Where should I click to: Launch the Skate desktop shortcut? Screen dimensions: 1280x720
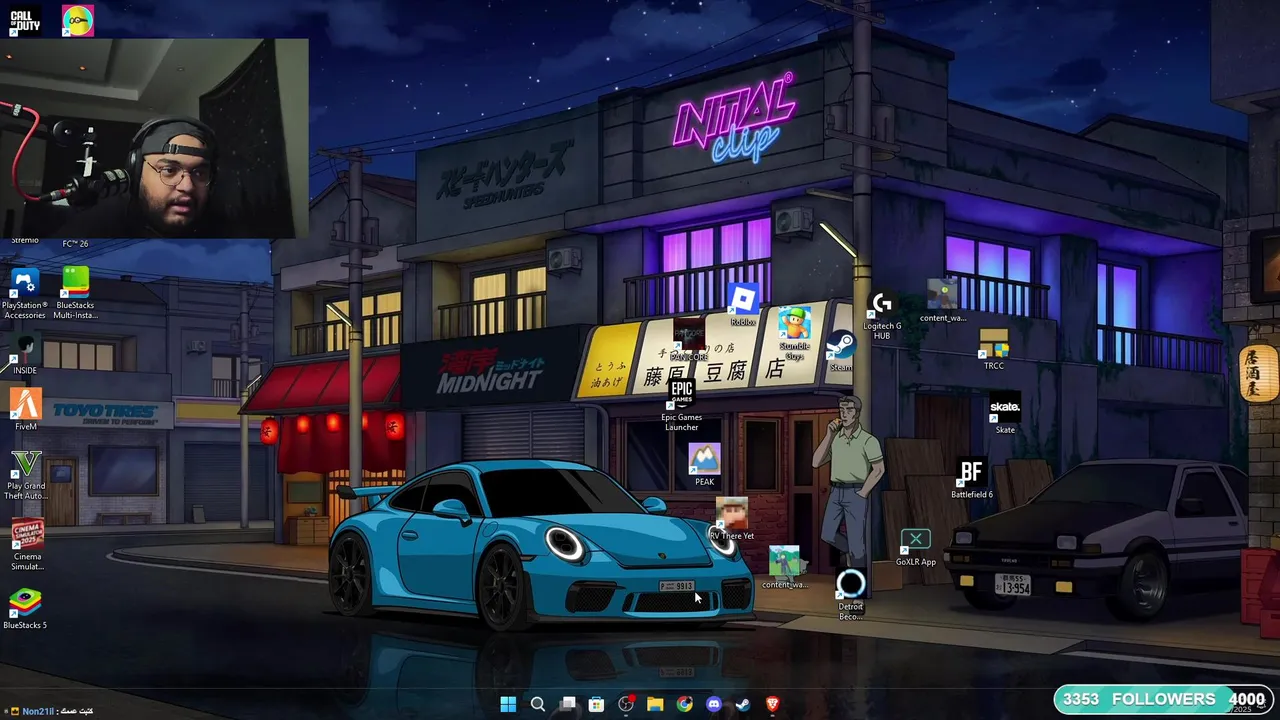click(x=1004, y=414)
